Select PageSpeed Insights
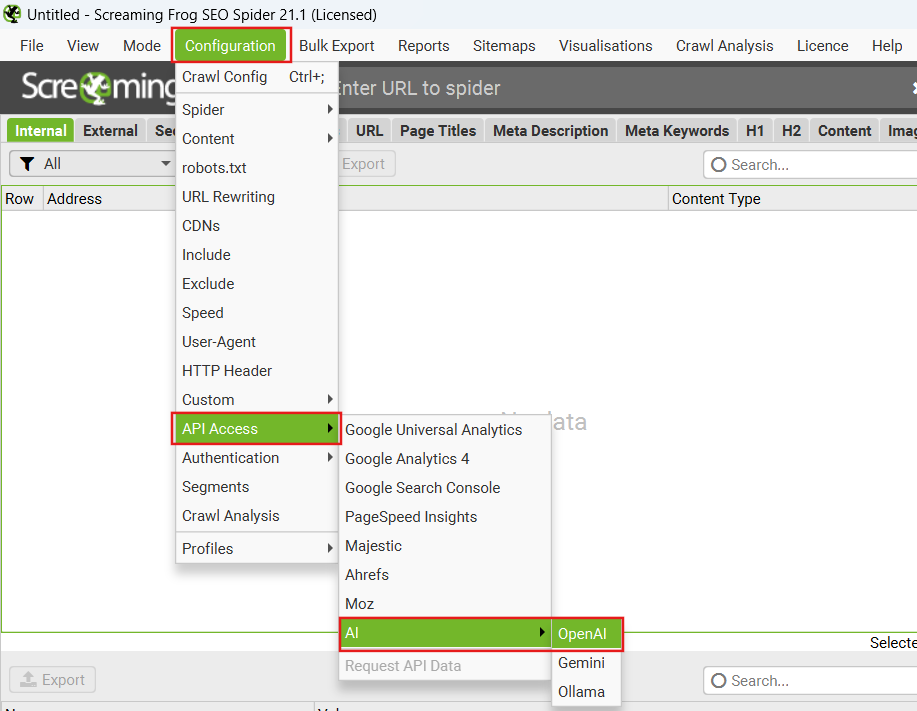Screen dimensions: 917x711 pyautogui.click(x=445, y=517)
